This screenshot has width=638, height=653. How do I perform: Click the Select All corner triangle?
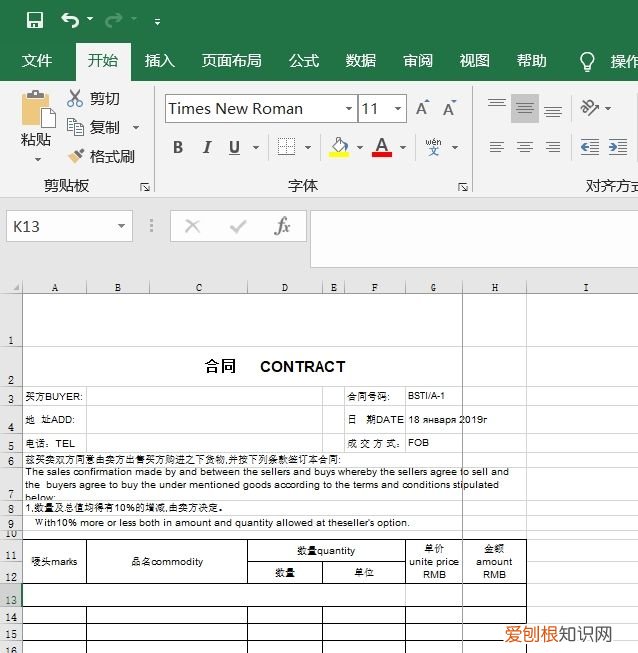(15, 287)
